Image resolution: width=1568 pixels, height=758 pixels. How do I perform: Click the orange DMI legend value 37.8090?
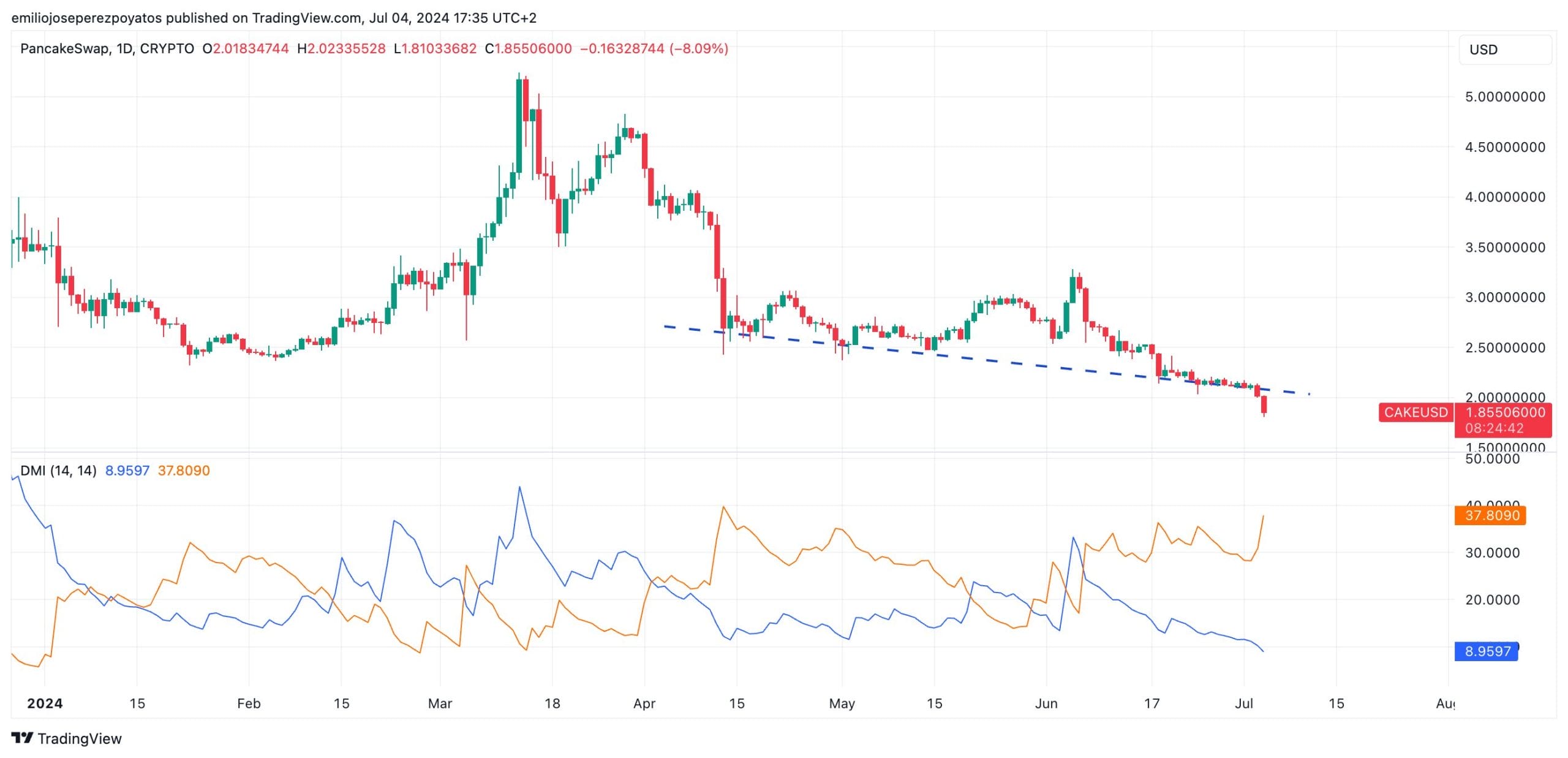point(184,471)
